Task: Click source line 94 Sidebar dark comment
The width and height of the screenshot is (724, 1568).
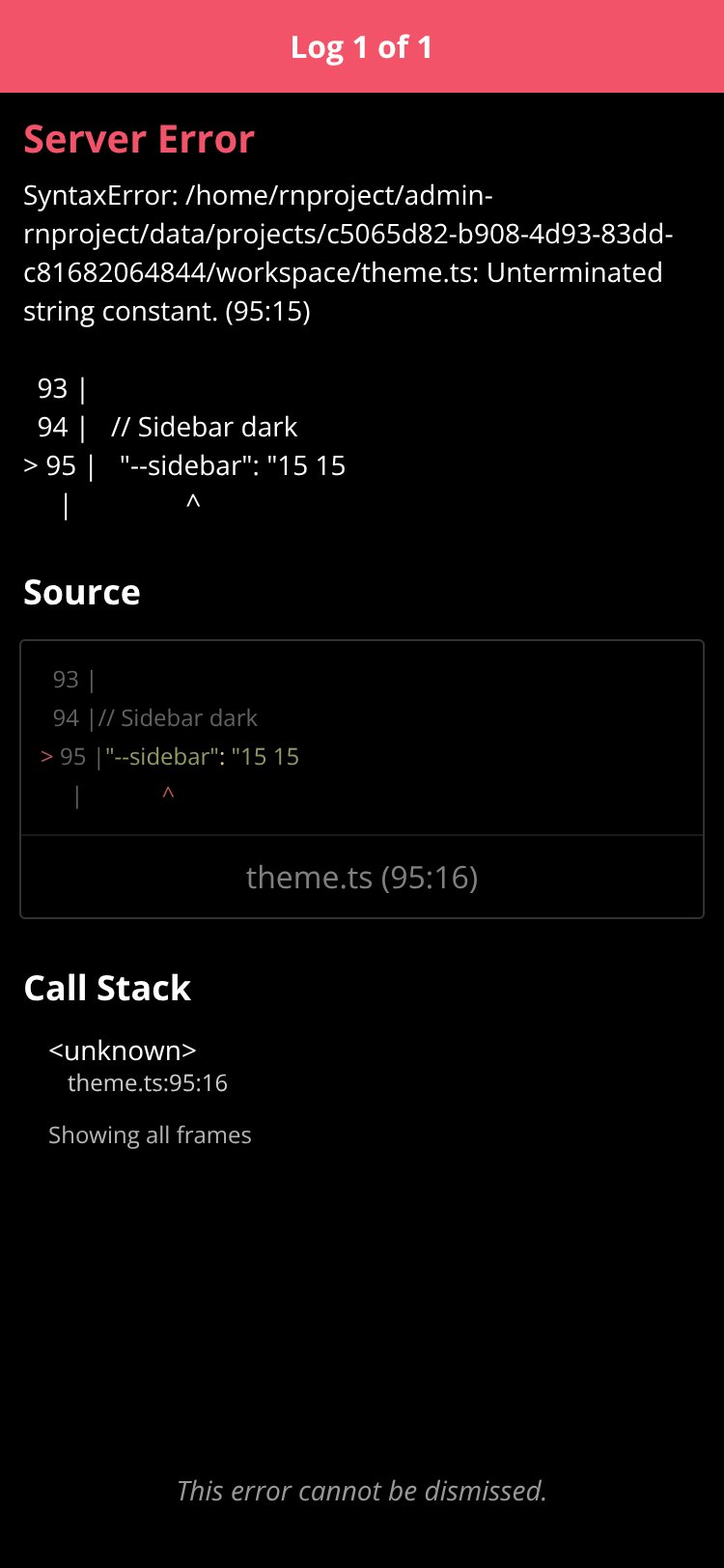Action: 178,718
